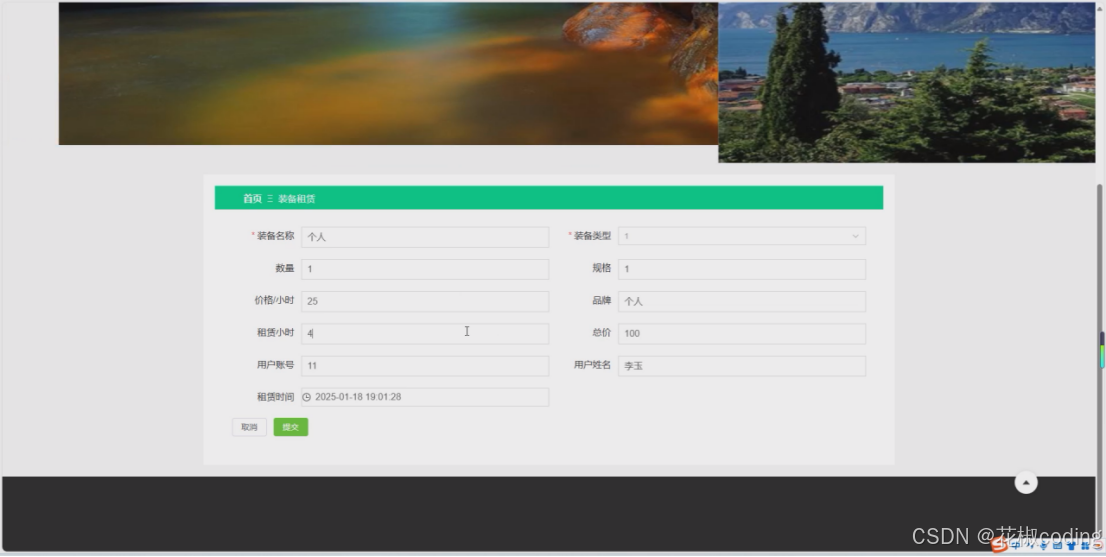Click the scroll-to-top arrow button
This screenshot has height=557, width=1106.
1026,482
